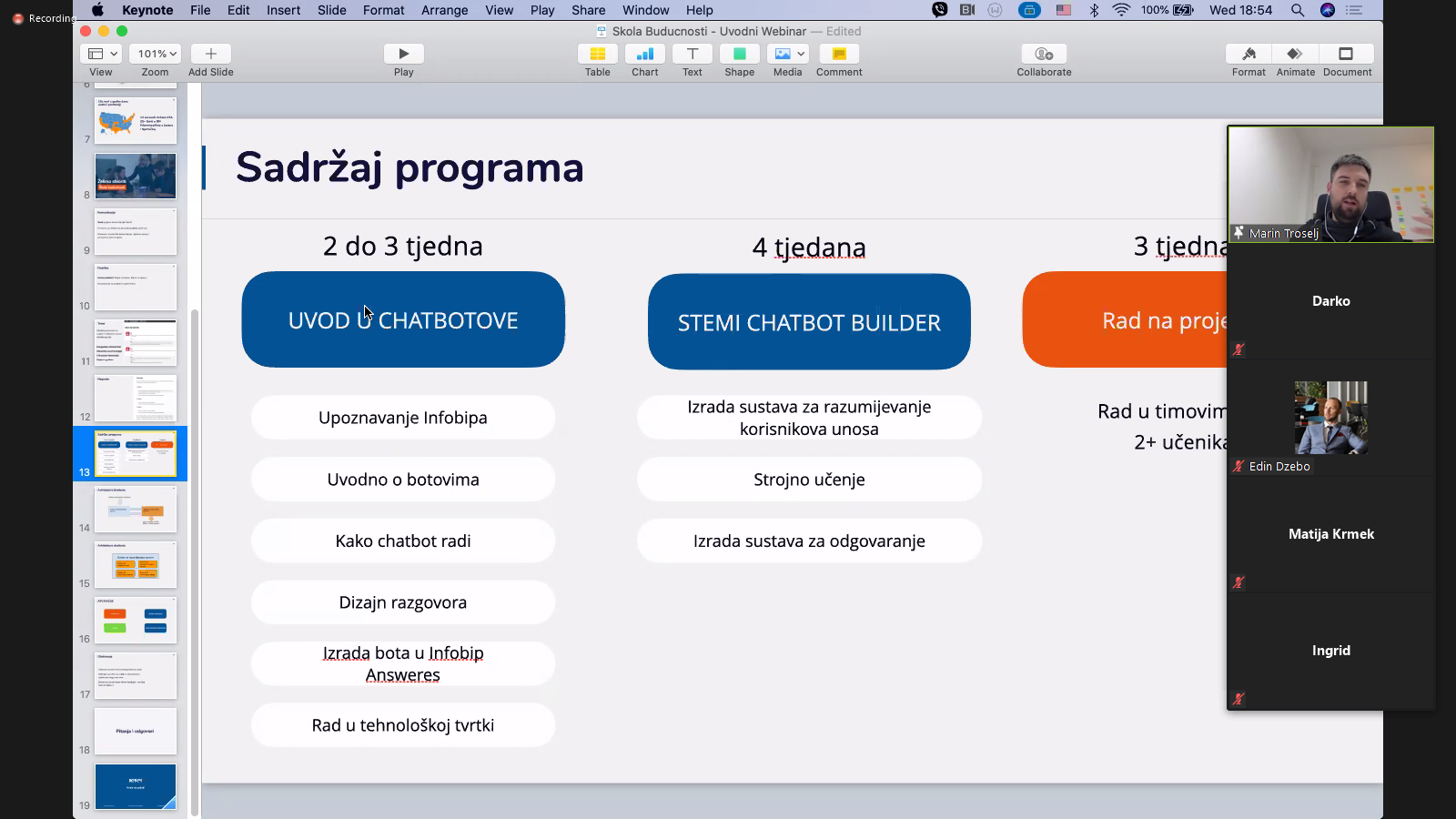Select slide 8 thumbnail
Screen dimensions: 1456x819
[x=136, y=176]
